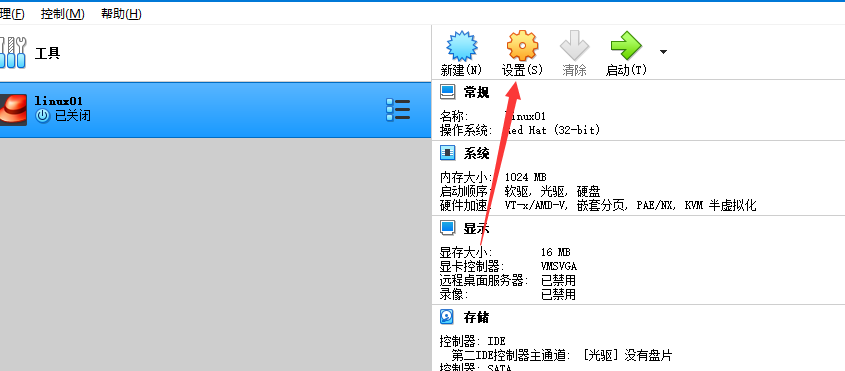Screen dimensions: 845x371
Task: Open System (系统) section header link
Action: click(x=476, y=154)
